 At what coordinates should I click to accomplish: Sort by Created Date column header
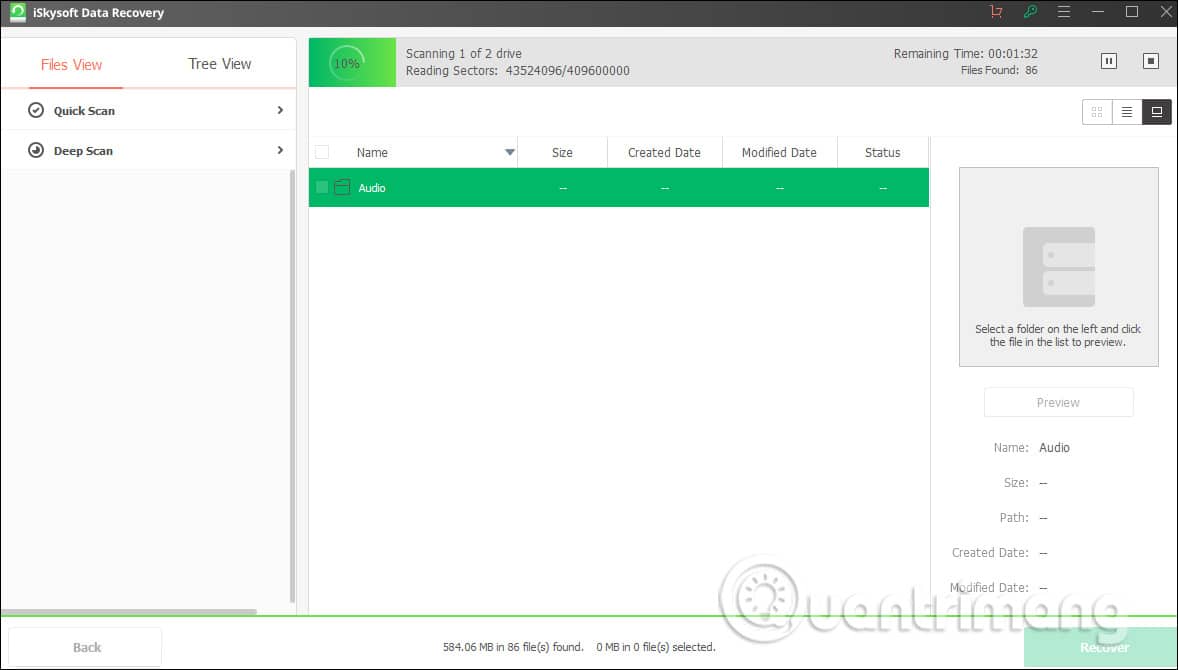[x=664, y=152]
